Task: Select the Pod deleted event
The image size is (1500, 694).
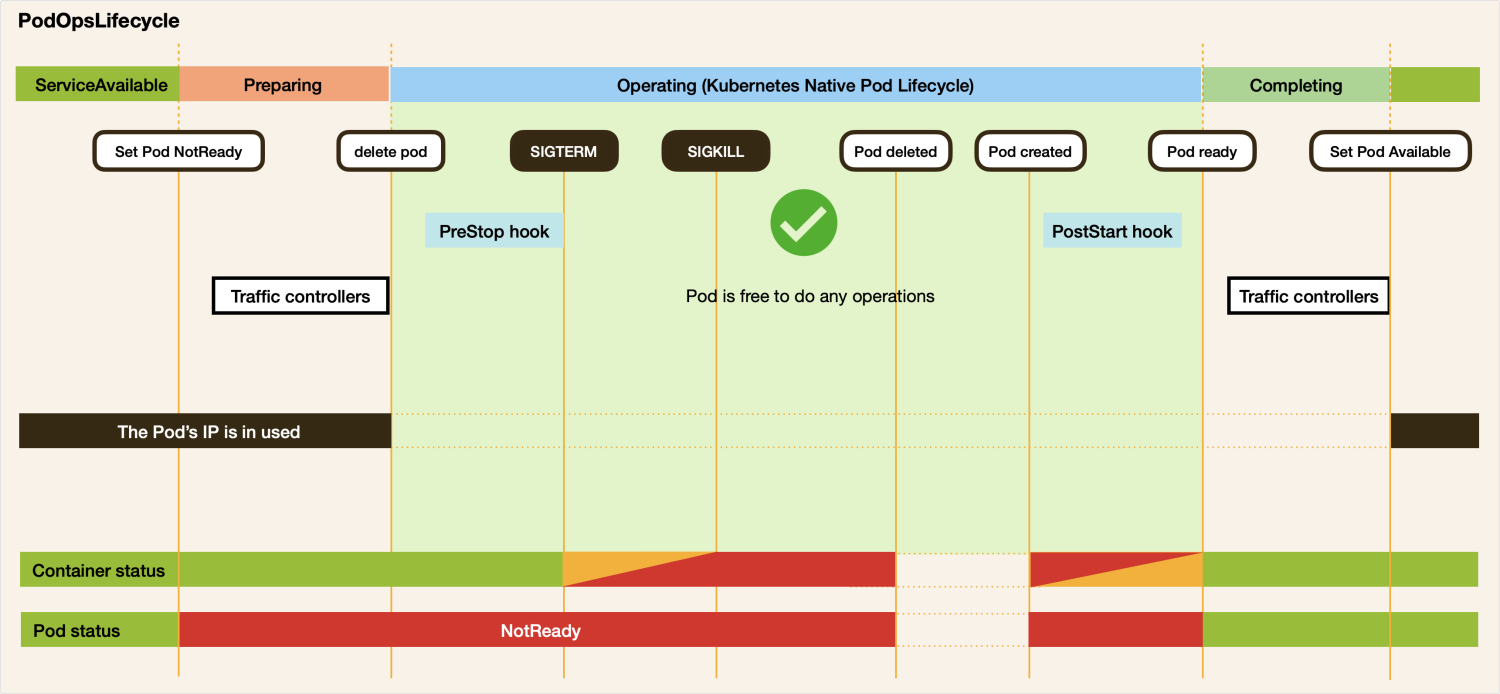Action: click(895, 150)
